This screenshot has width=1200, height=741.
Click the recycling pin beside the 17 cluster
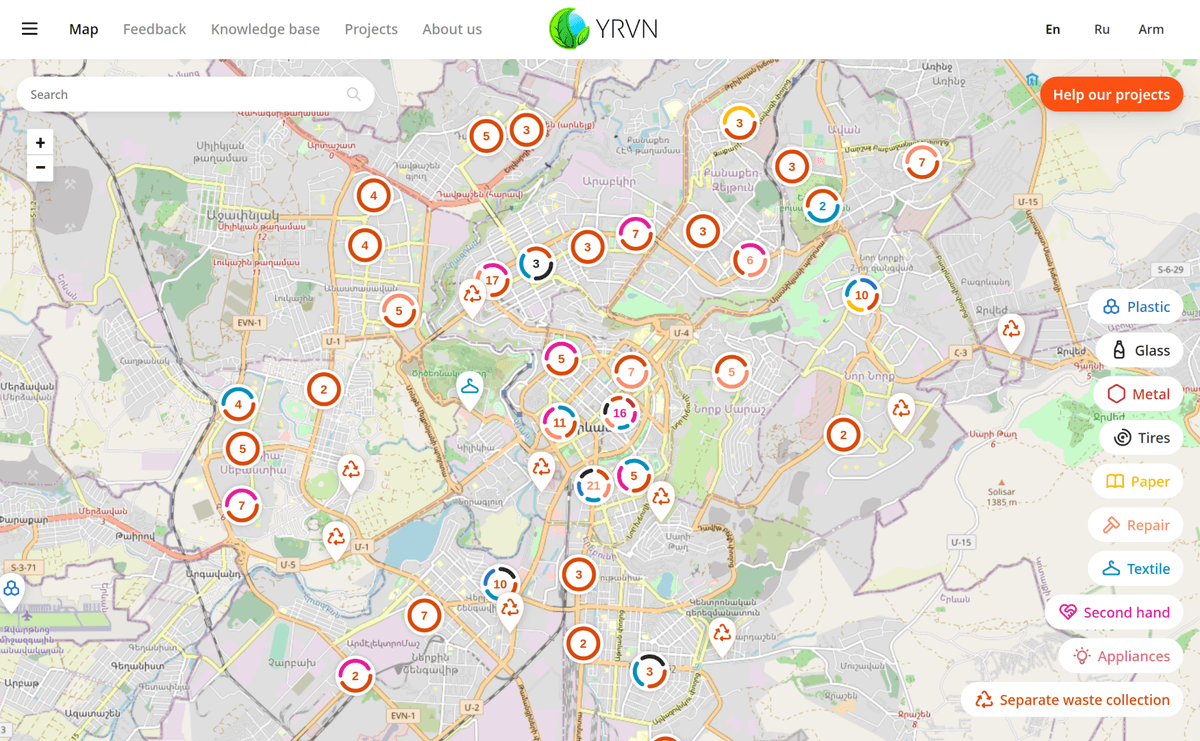[472, 297]
